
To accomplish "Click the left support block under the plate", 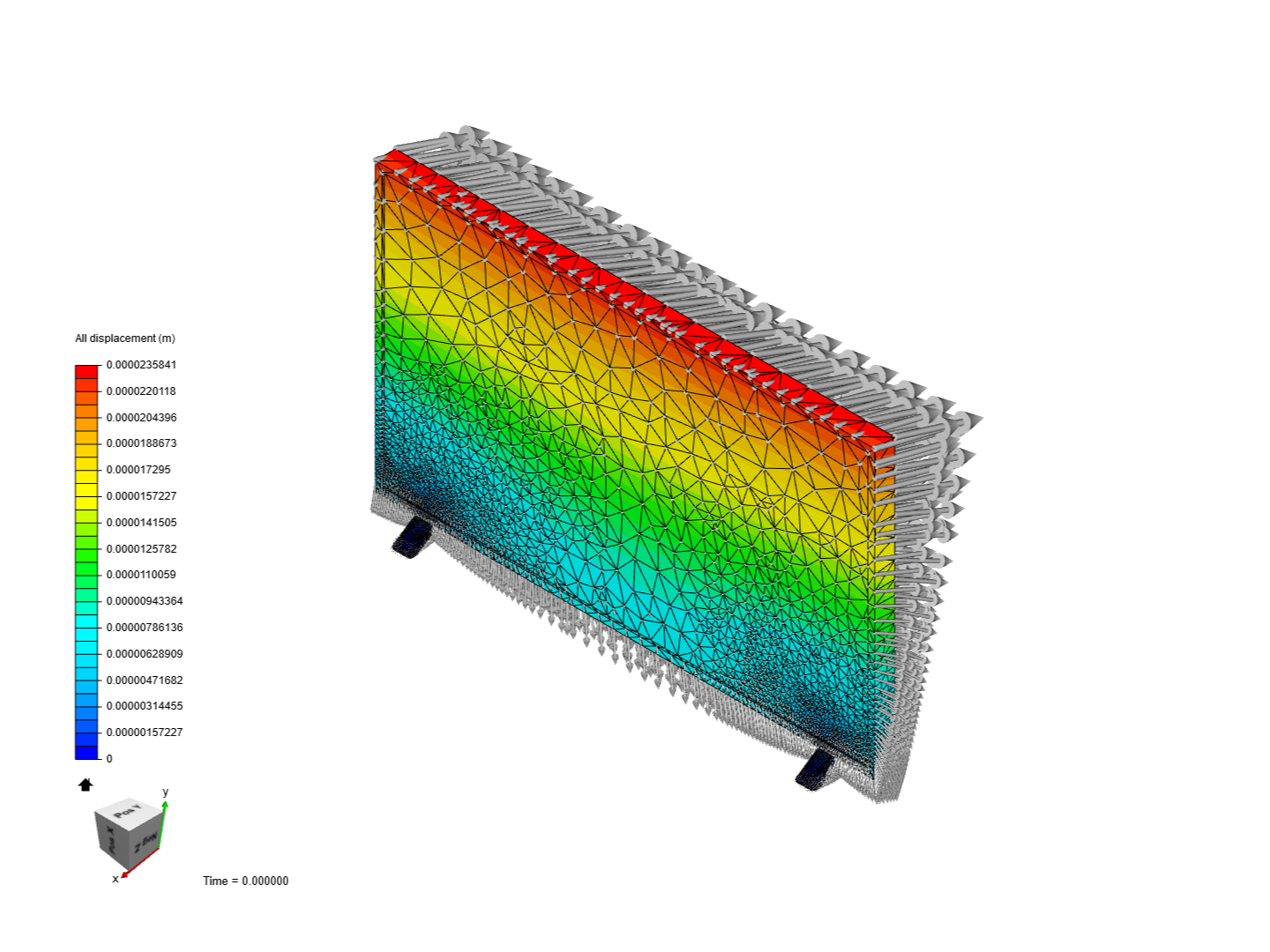I will (x=412, y=537).
